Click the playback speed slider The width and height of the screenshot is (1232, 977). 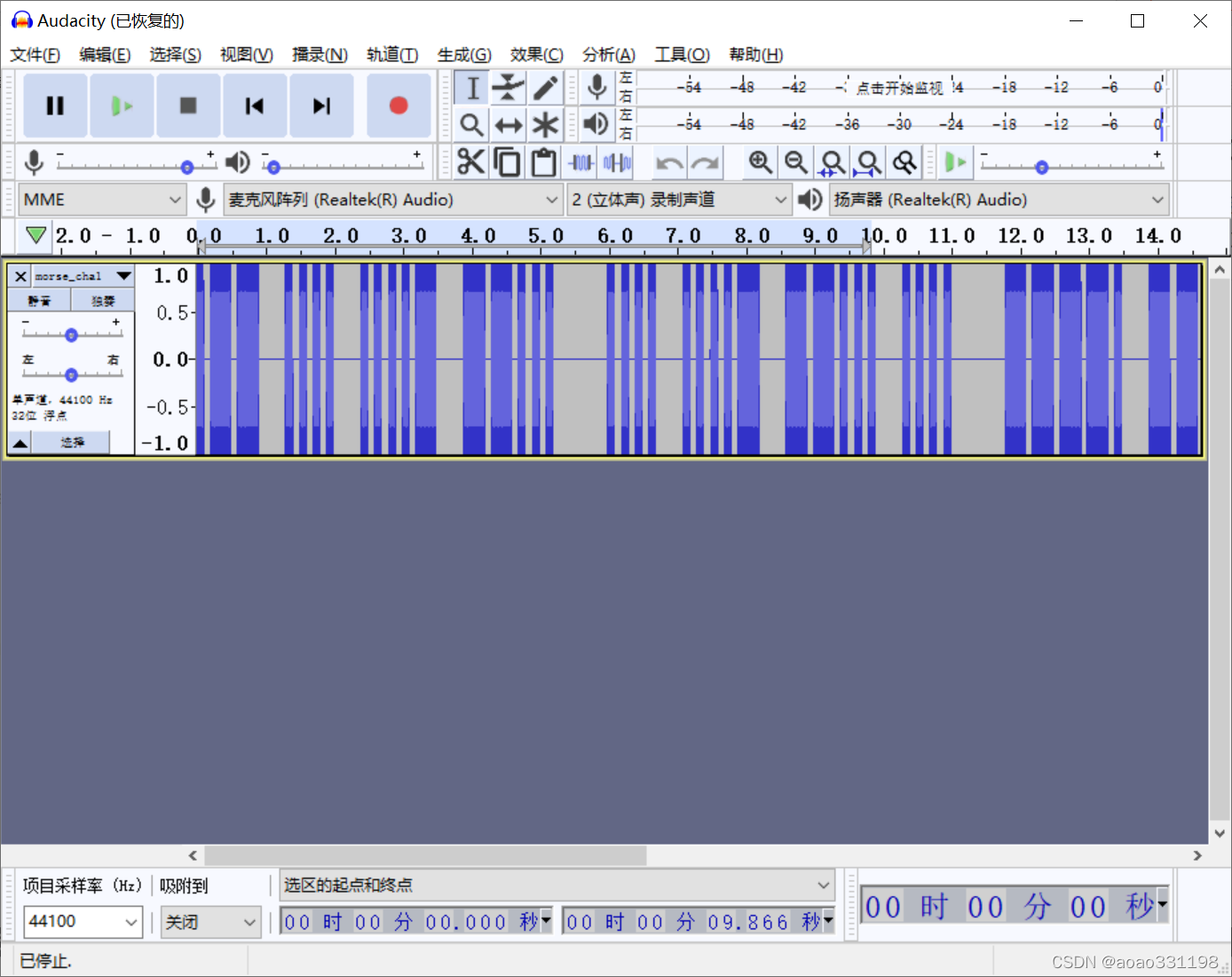click(1071, 165)
